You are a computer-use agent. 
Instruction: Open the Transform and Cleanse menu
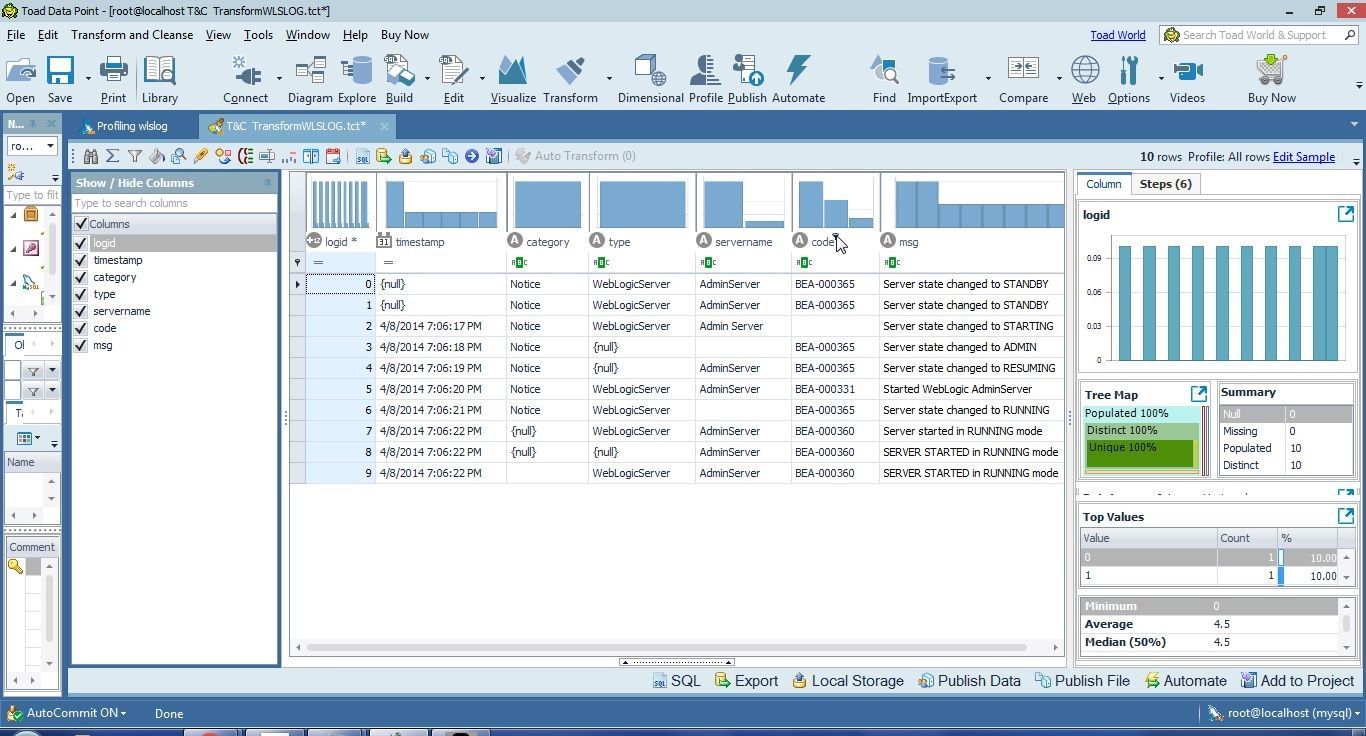pyautogui.click(x=132, y=35)
